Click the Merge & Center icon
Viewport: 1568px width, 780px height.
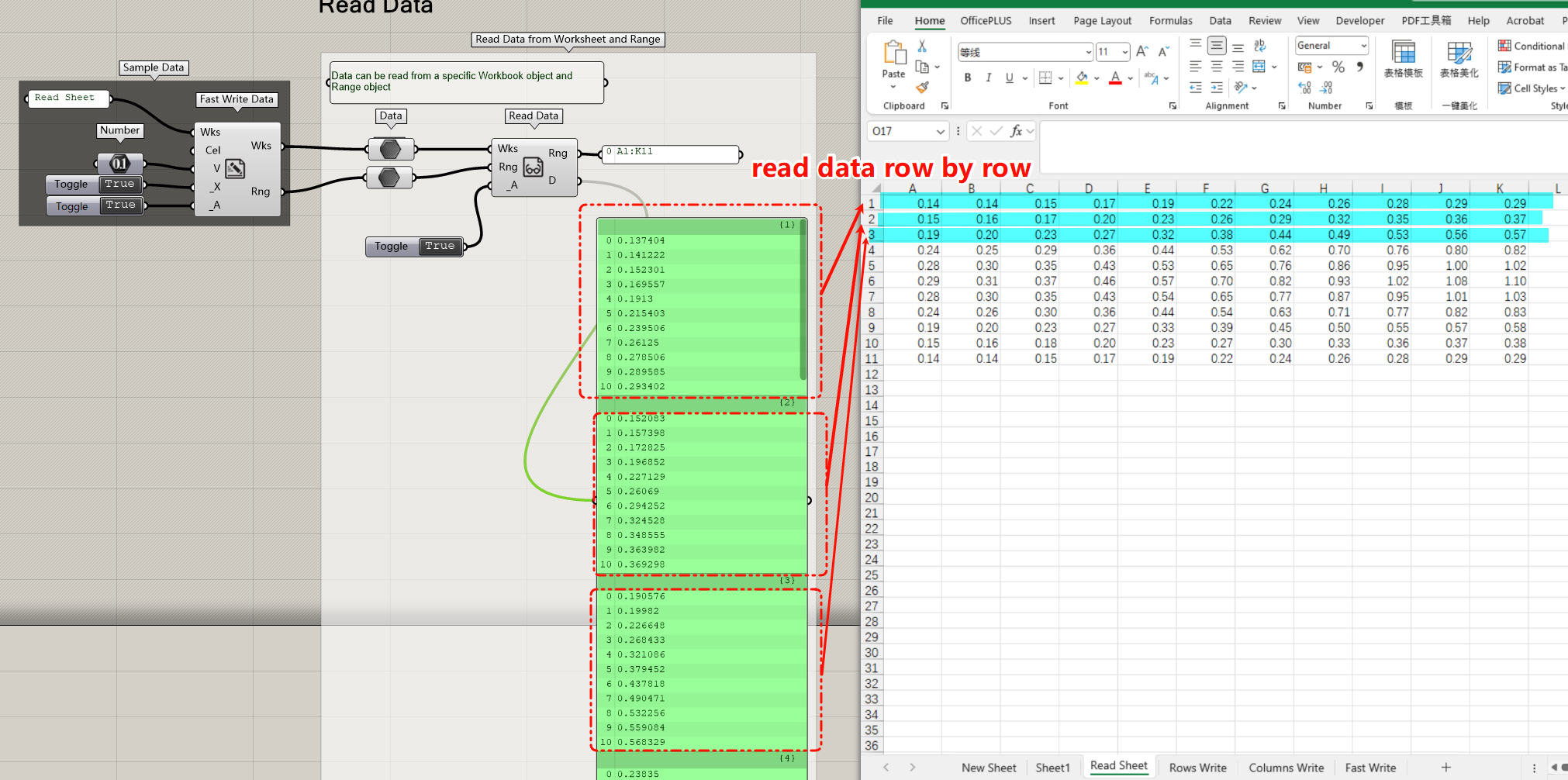tap(1259, 67)
